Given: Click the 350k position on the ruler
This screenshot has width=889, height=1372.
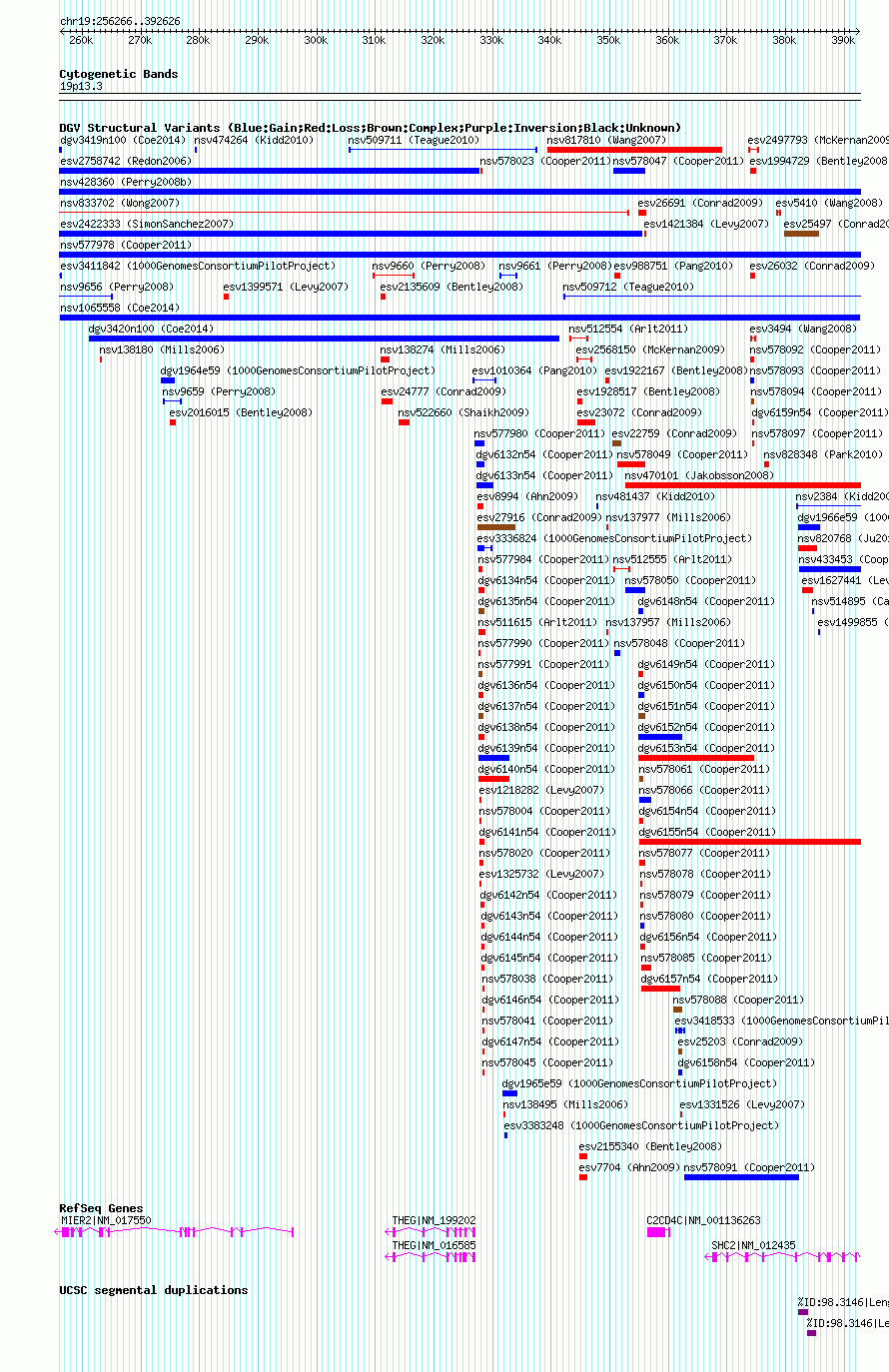Looking at the screenshot, I should click(608, 40).
